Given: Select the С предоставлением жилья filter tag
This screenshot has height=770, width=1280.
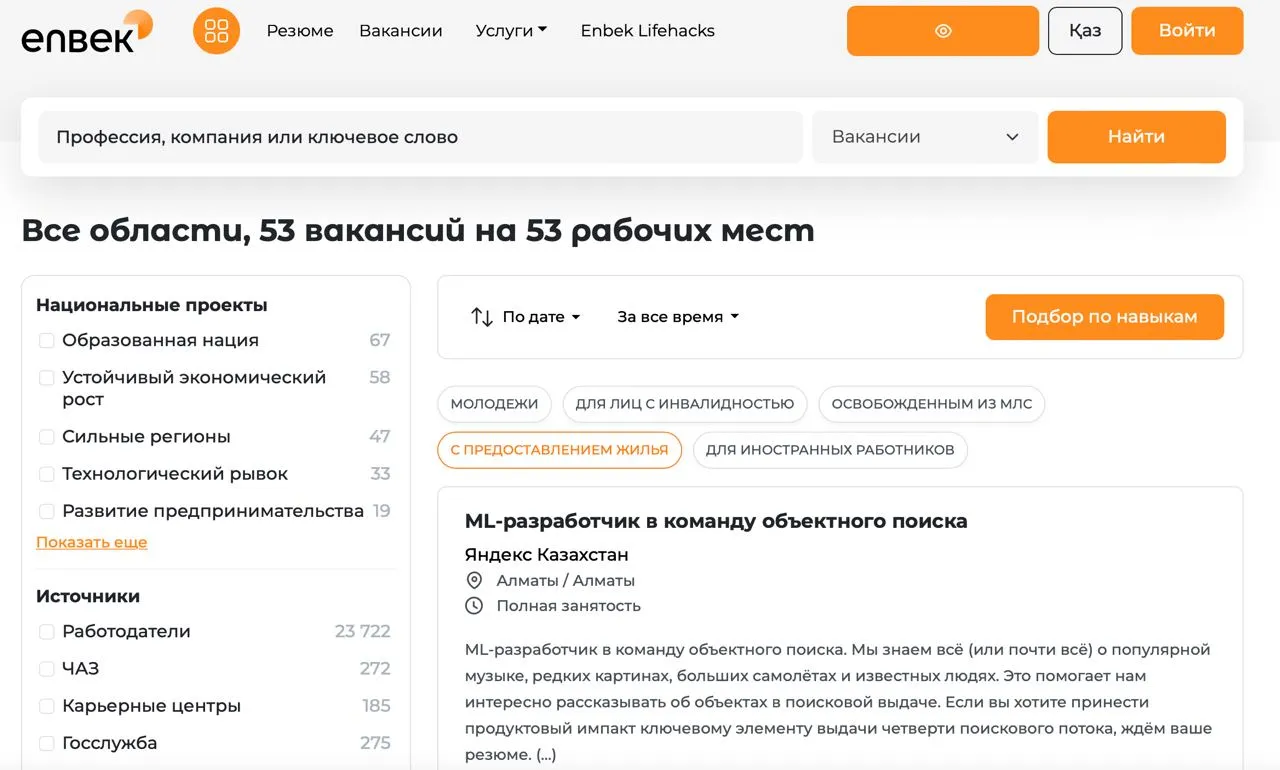Looking at the screenshot, I should point(559,450).
